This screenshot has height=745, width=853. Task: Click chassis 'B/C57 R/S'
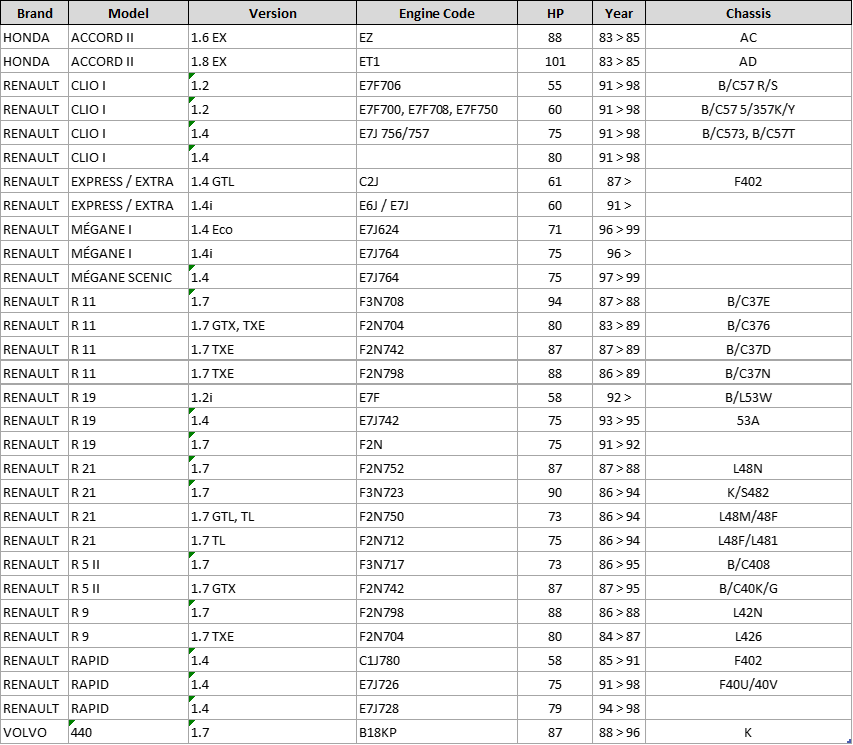(x=749, y=85)
